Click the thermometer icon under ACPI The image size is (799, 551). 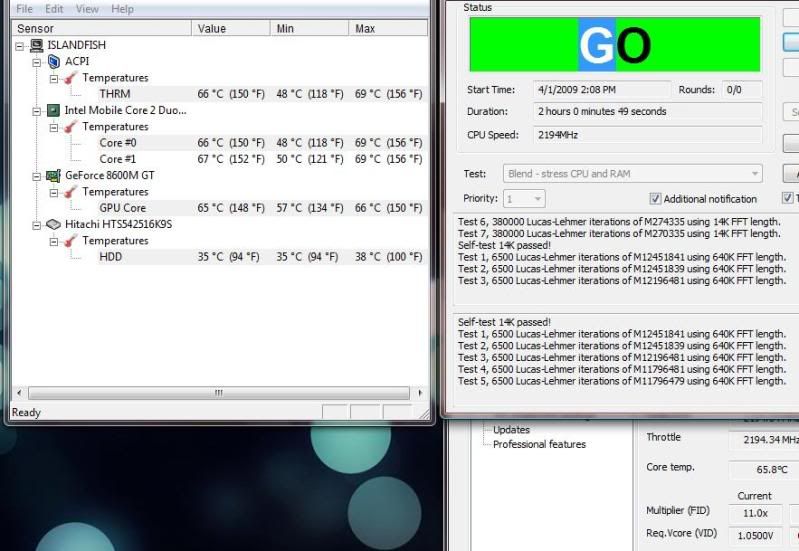point(70,78)
